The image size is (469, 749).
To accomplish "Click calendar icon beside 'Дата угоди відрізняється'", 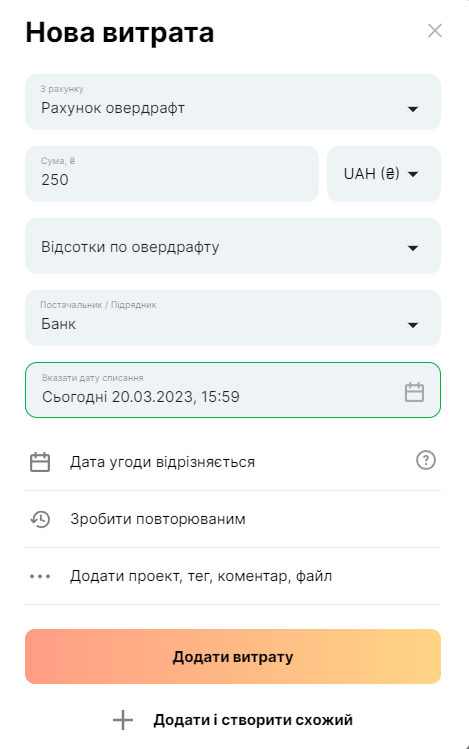I will click(x=40, y=462).
